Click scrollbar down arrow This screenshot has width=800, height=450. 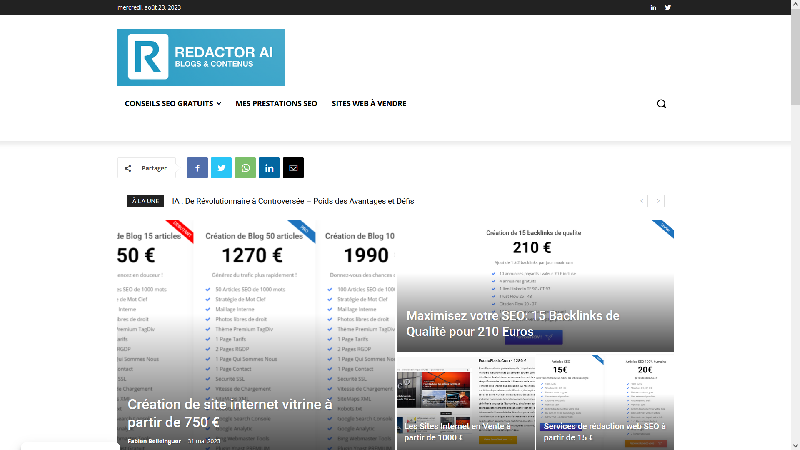[795, 446]
